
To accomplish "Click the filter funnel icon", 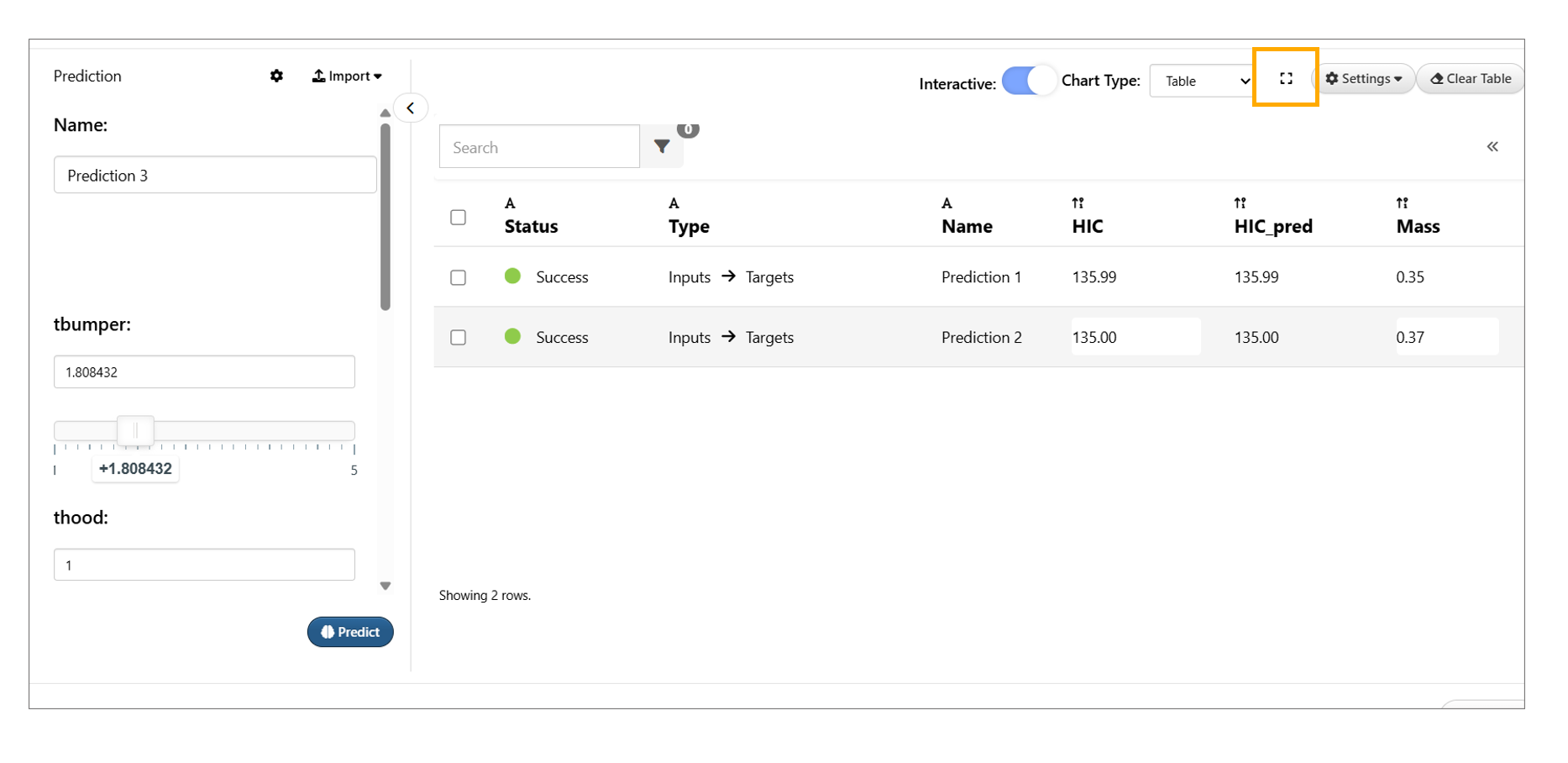I will pyautogui.click(x=662, y=147).
